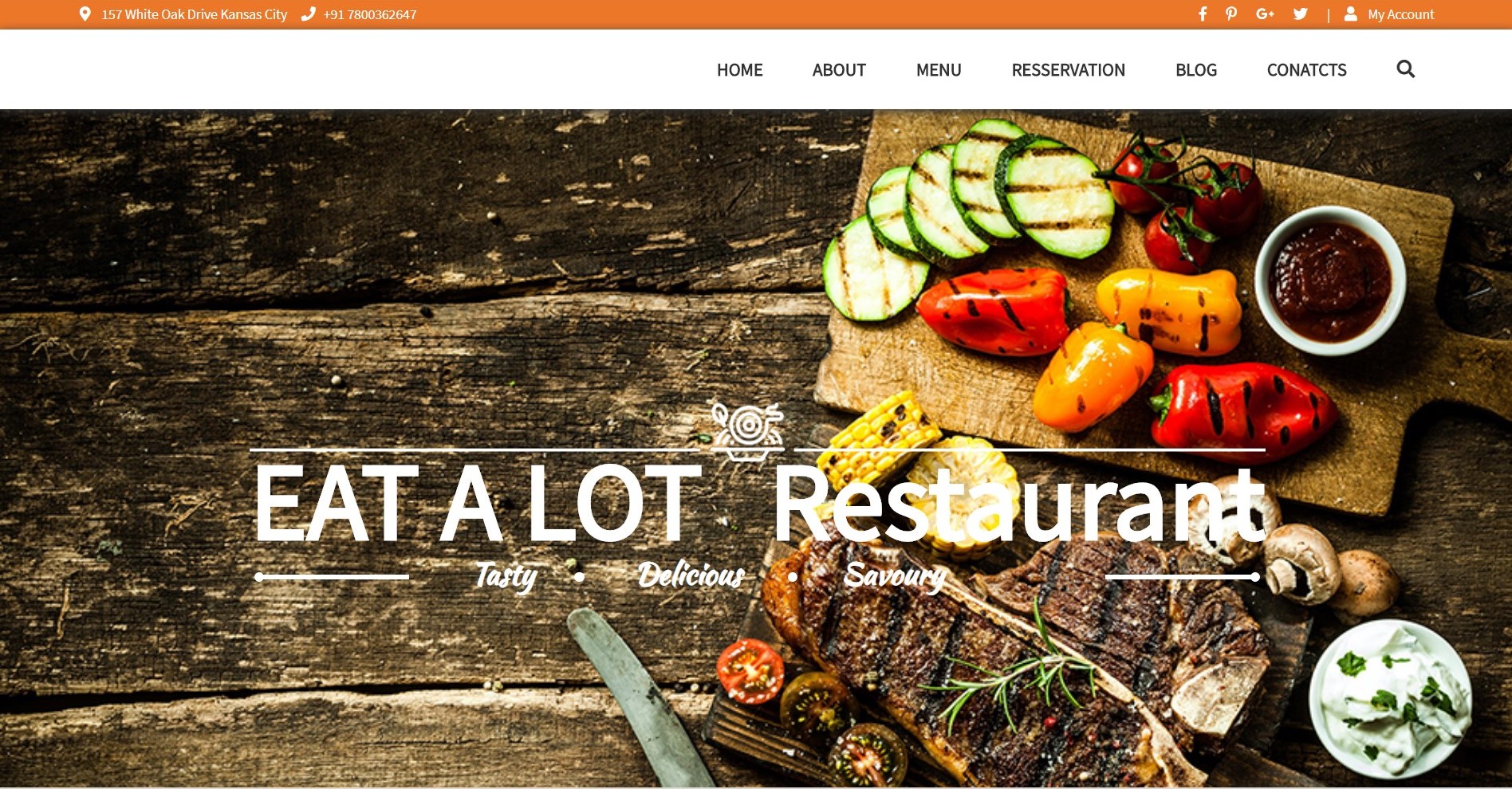Click the user account person icon

1350,14
